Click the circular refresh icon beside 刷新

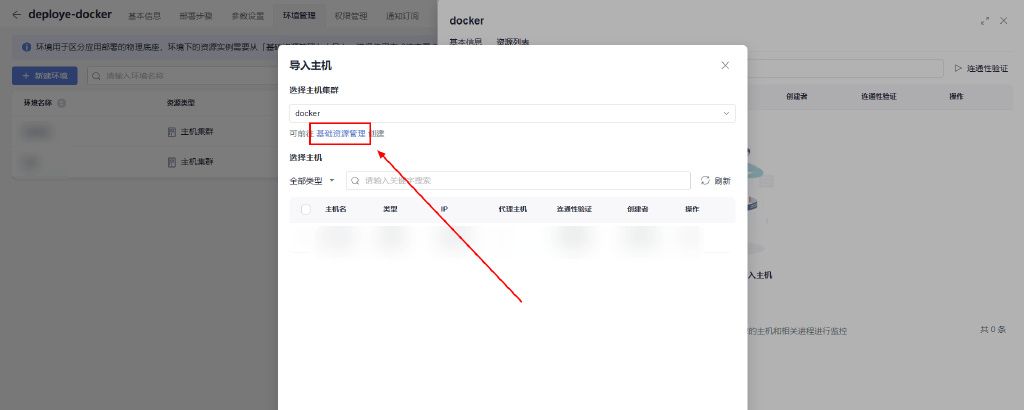(705, 181)
